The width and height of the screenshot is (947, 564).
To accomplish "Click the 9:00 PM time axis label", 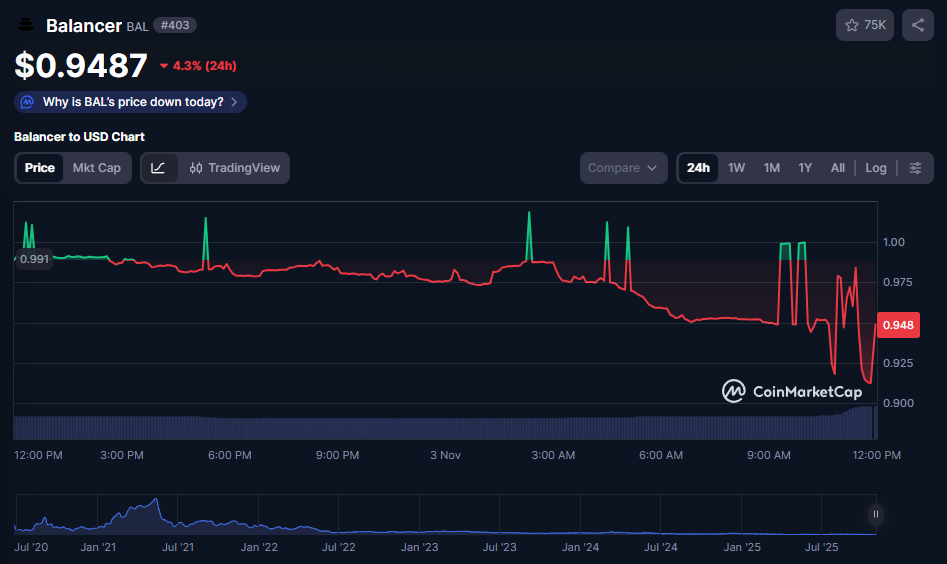I will (x=337, y=455).
